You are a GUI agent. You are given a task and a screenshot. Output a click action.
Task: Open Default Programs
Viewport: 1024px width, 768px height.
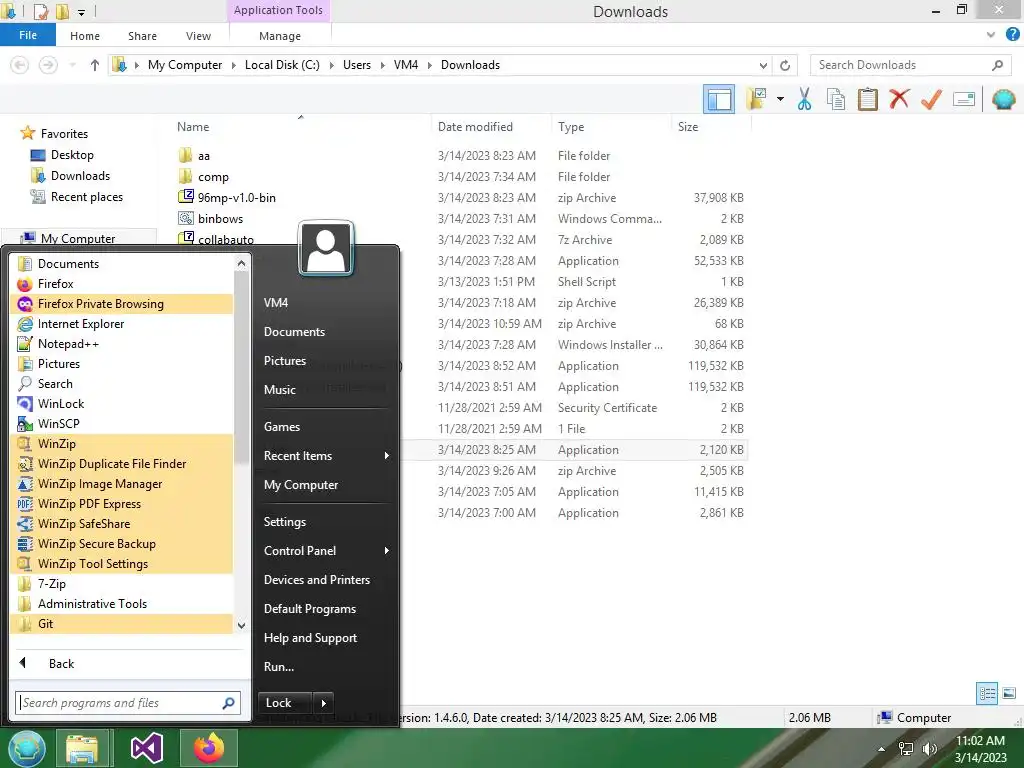[327, 609]
